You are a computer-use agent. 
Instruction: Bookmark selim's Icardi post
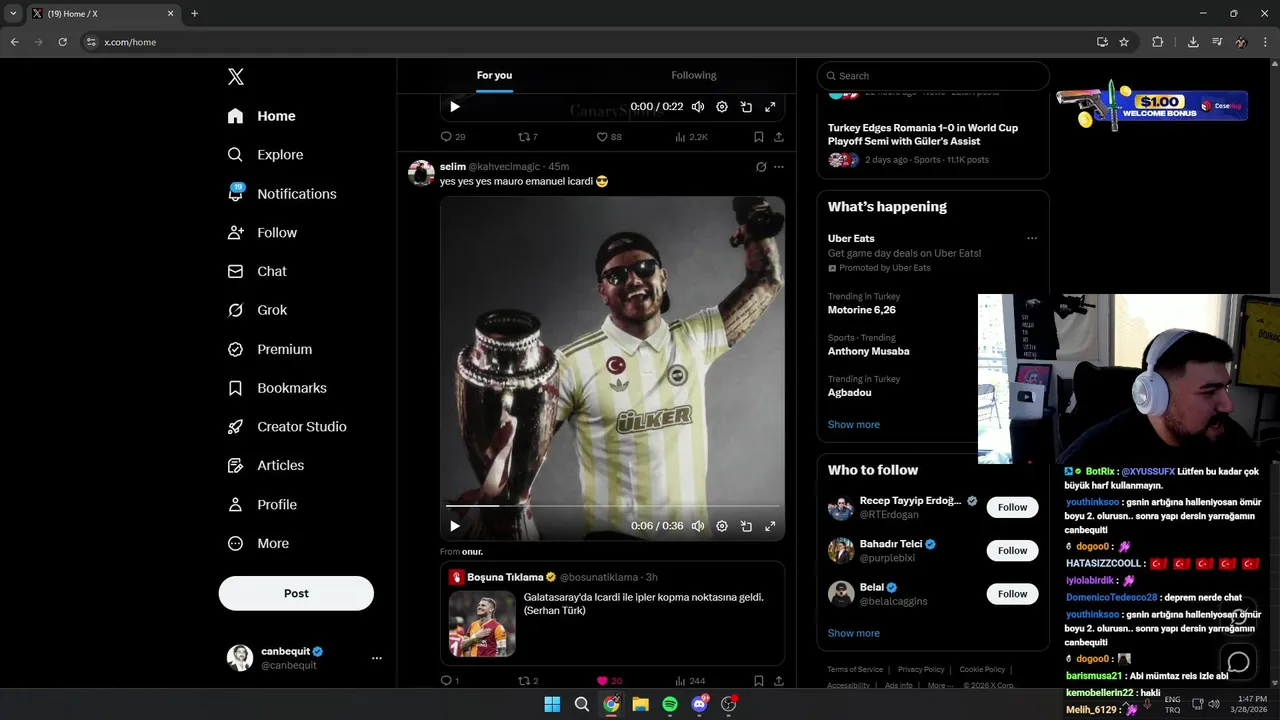[758, 681]
